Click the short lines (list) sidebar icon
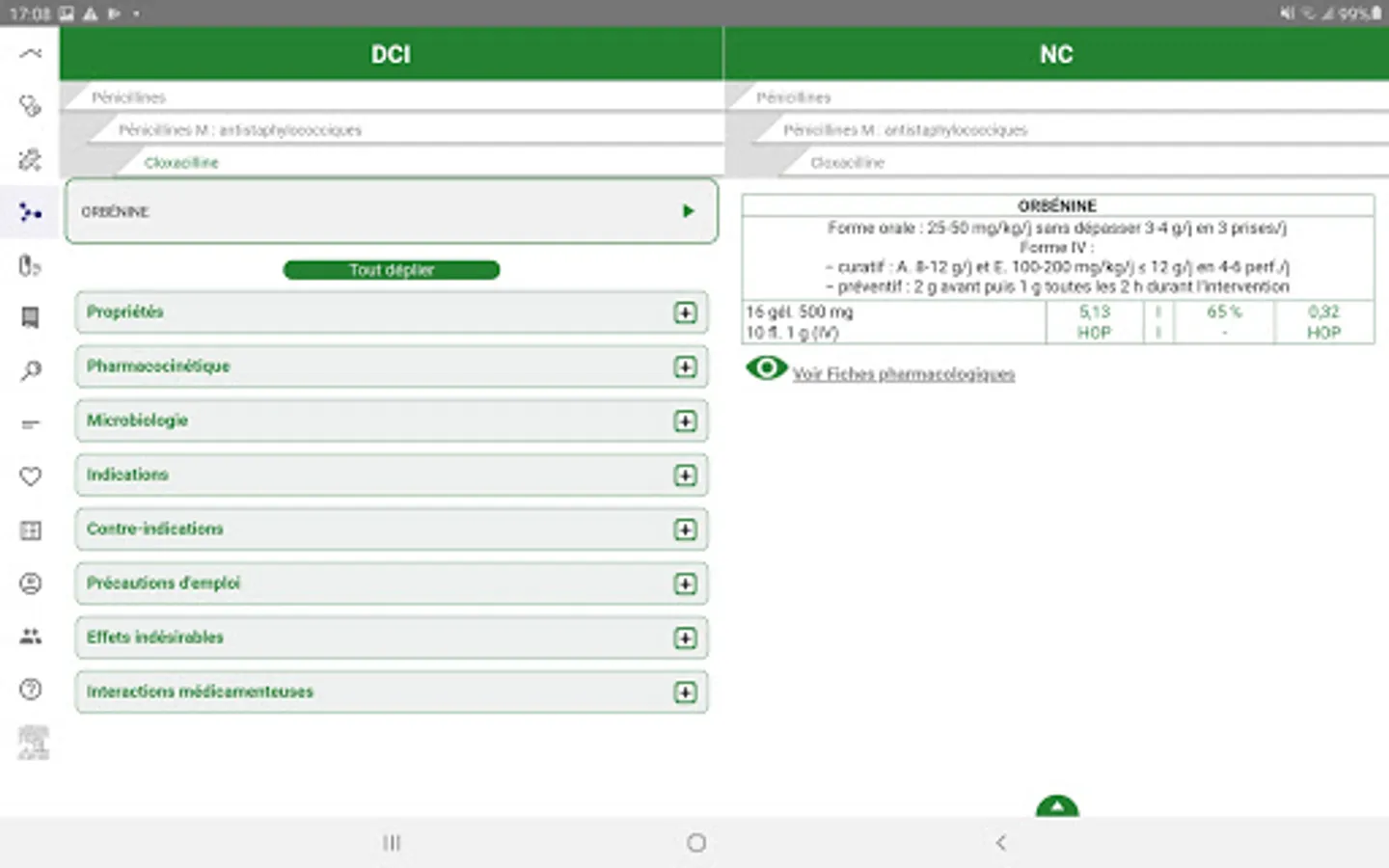This screenshot has height=868, width=1389. [30, 423]
